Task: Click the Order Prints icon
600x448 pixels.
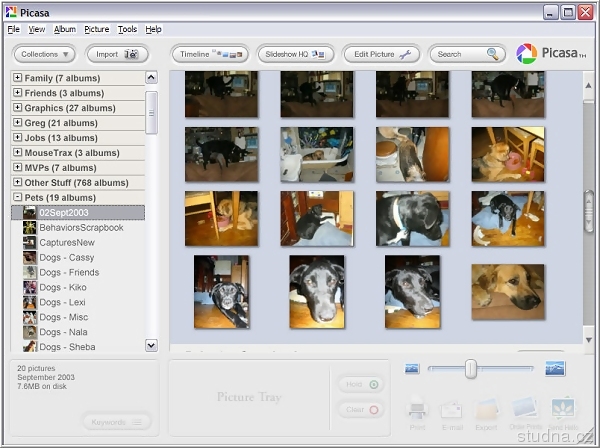Action: (x=525, y=407)
